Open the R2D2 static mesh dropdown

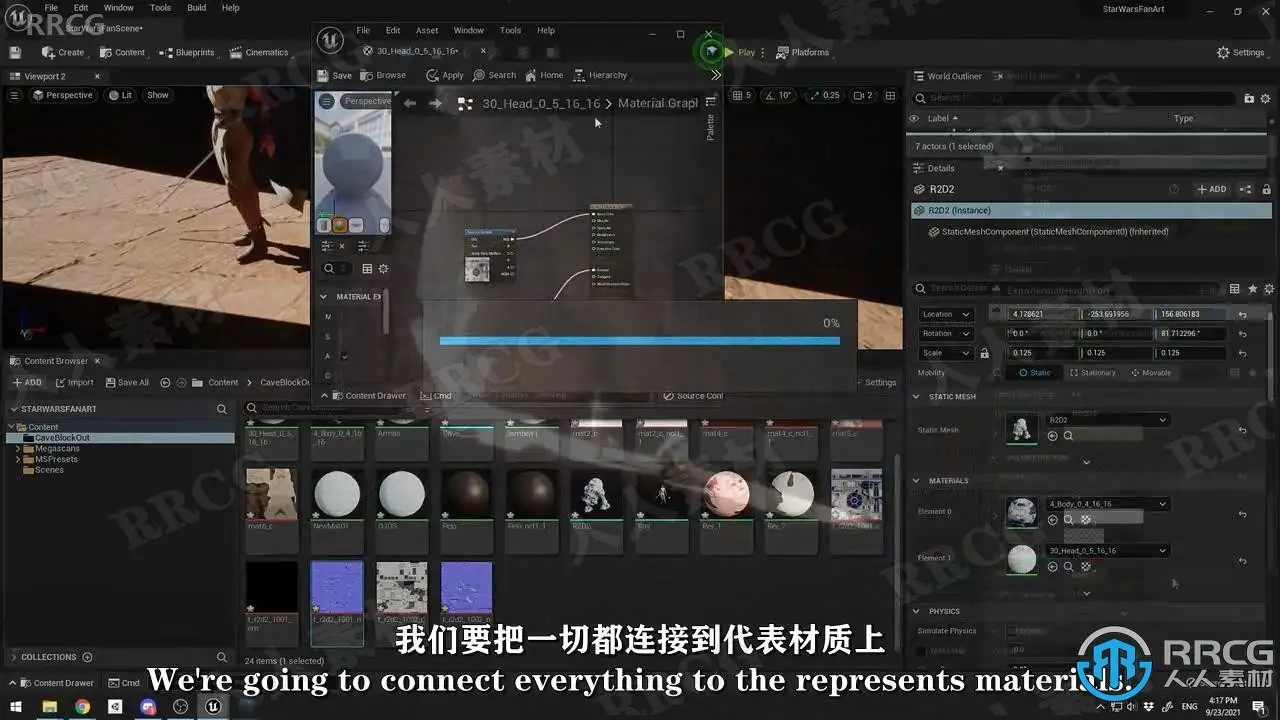1107,420
